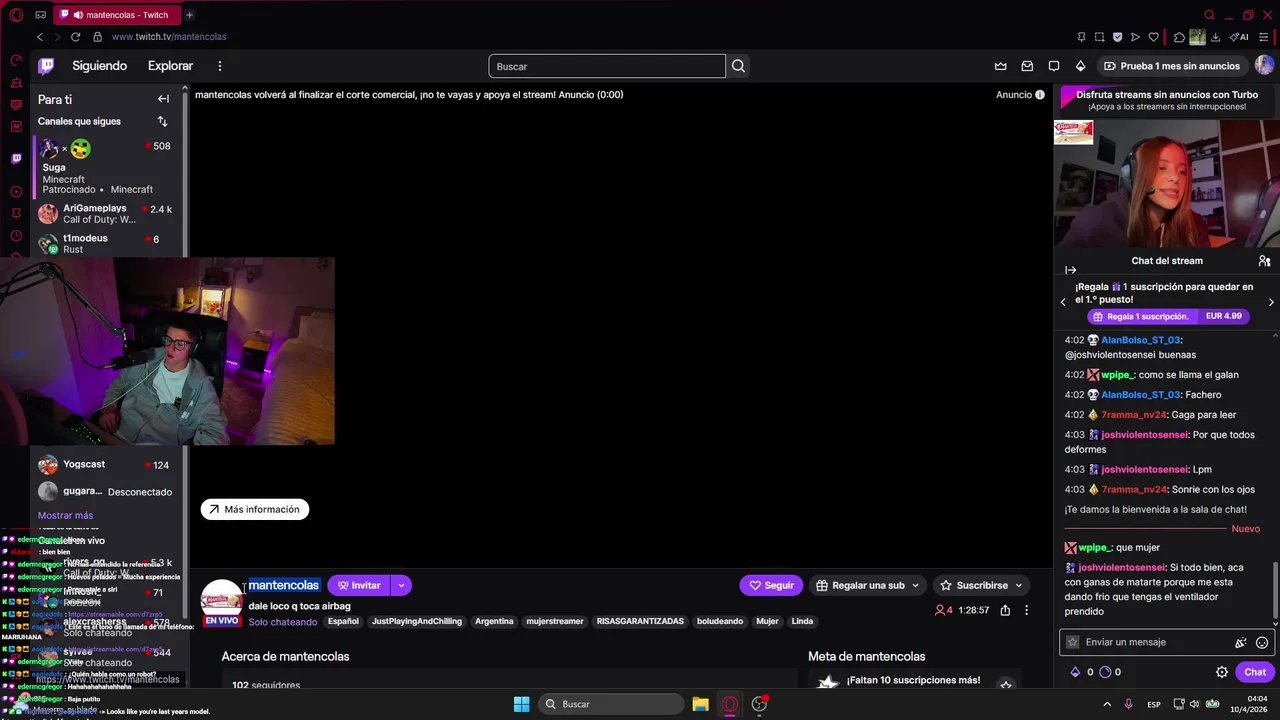The width and height of the screenshot is (1280, 720).
Task: Reload the page with the refresh icon
Action: 75,37
